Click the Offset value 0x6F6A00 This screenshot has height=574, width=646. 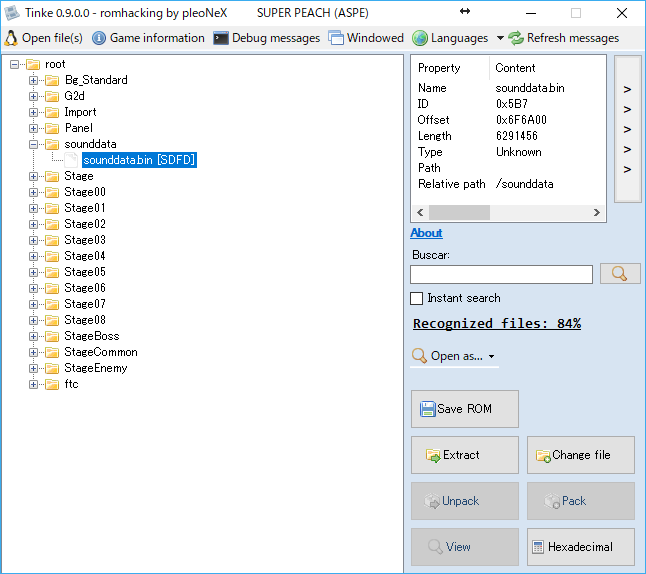click(x=521, y=120)
